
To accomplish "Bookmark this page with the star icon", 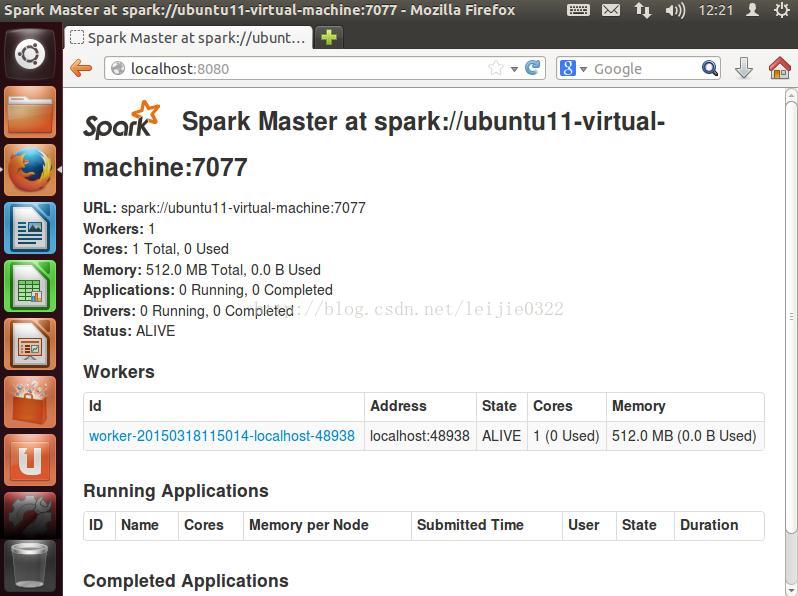I will point(496,68).
